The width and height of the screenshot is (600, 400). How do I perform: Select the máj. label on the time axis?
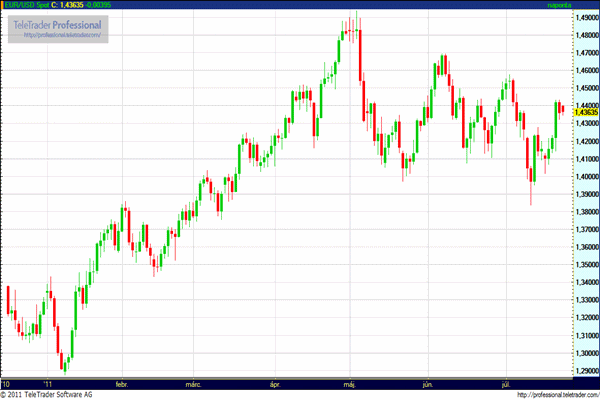point(350,383)
